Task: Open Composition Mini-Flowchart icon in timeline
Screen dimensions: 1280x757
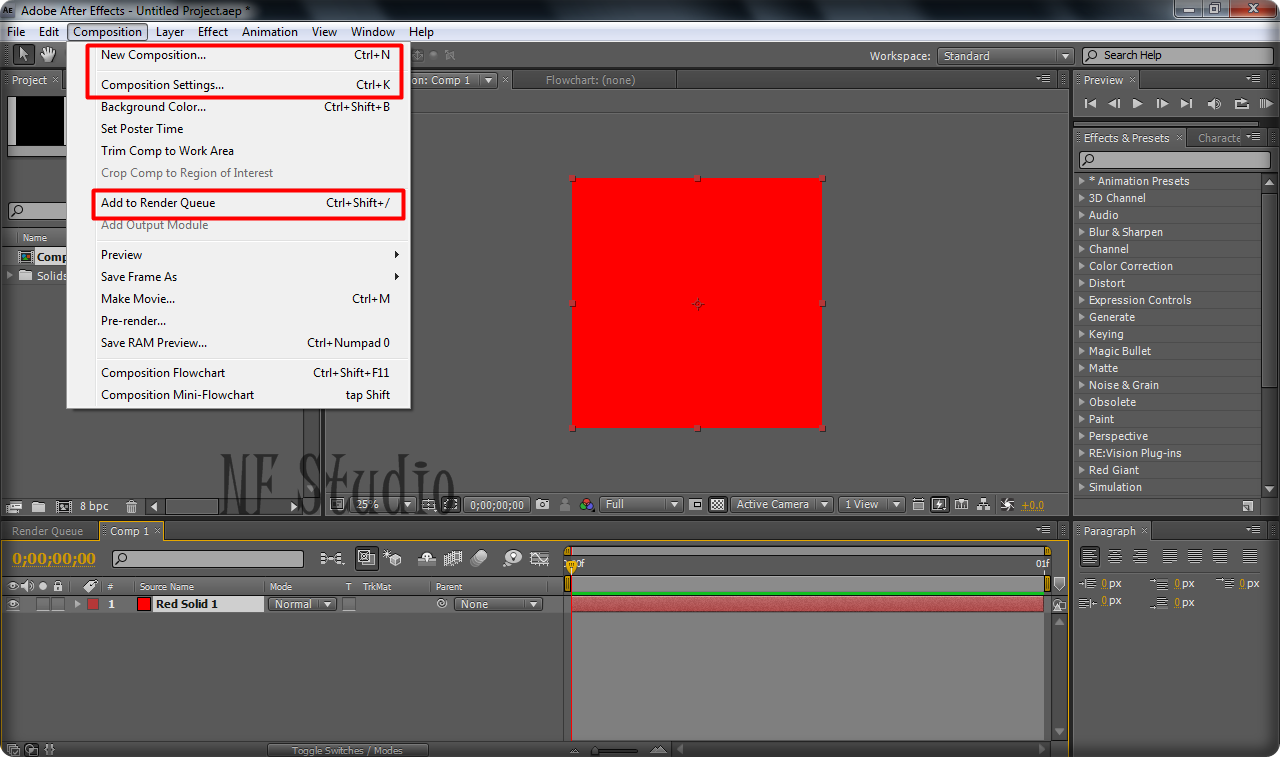Action: coord(332,558)
